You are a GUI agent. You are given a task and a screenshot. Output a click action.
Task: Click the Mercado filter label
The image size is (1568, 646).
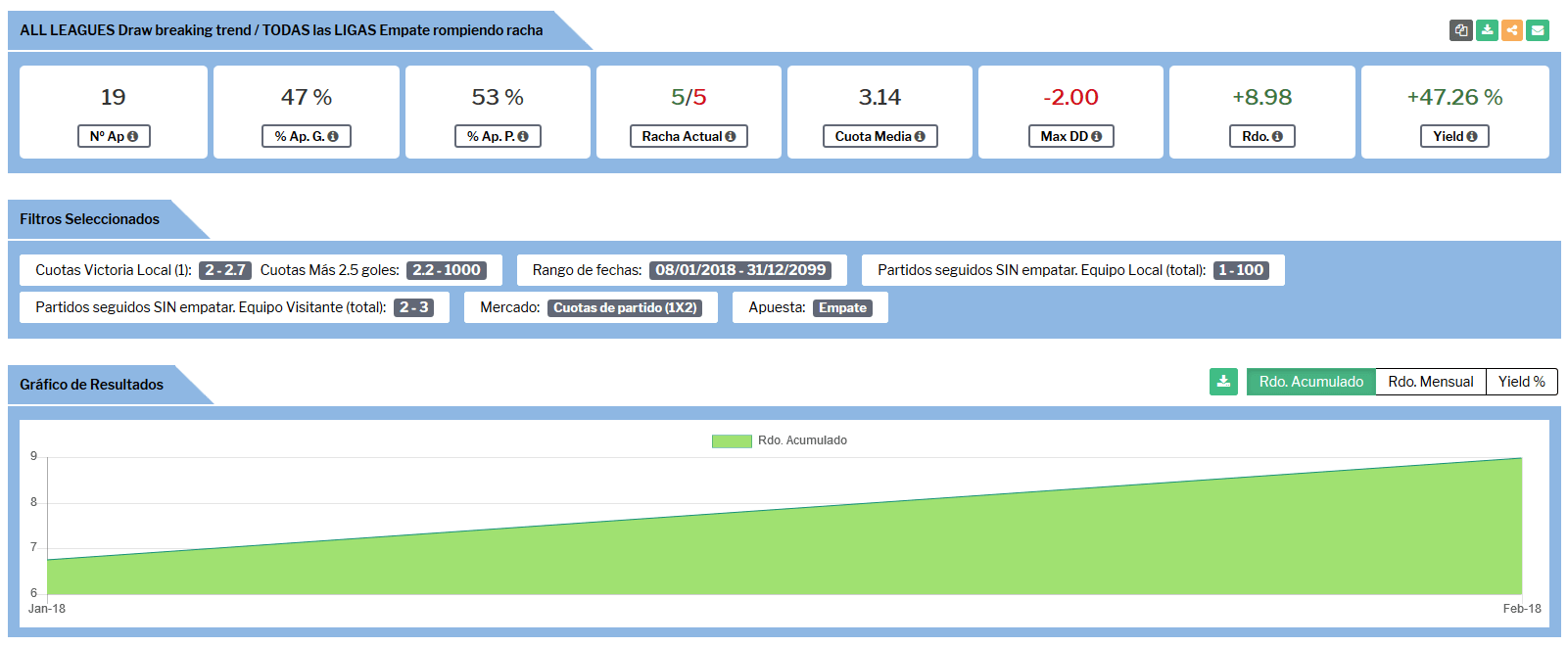[x=510, y=307]
